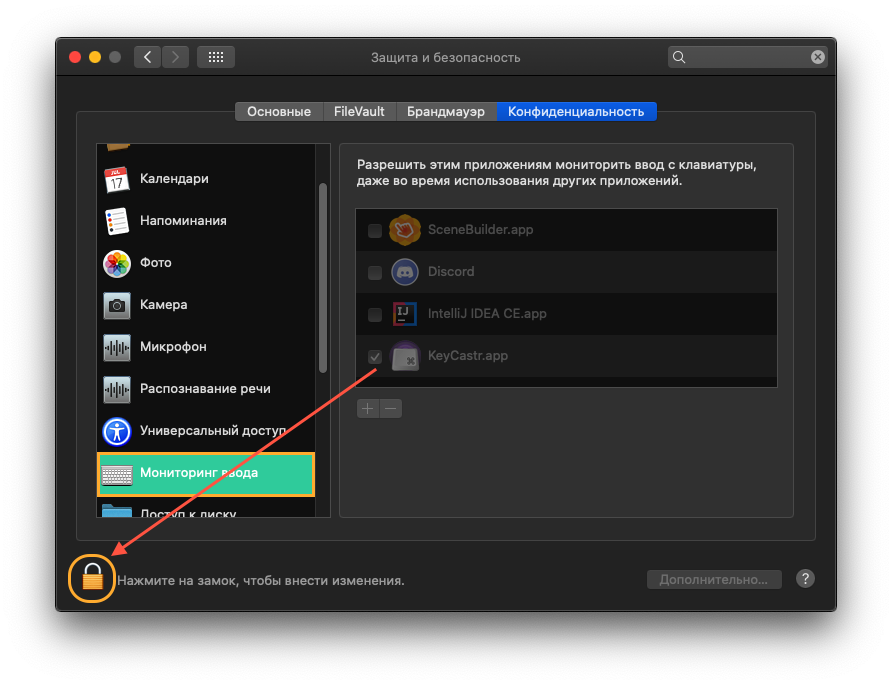
Task: Select the Camera icon in sidebar
Action: click(x=117, y=306)
